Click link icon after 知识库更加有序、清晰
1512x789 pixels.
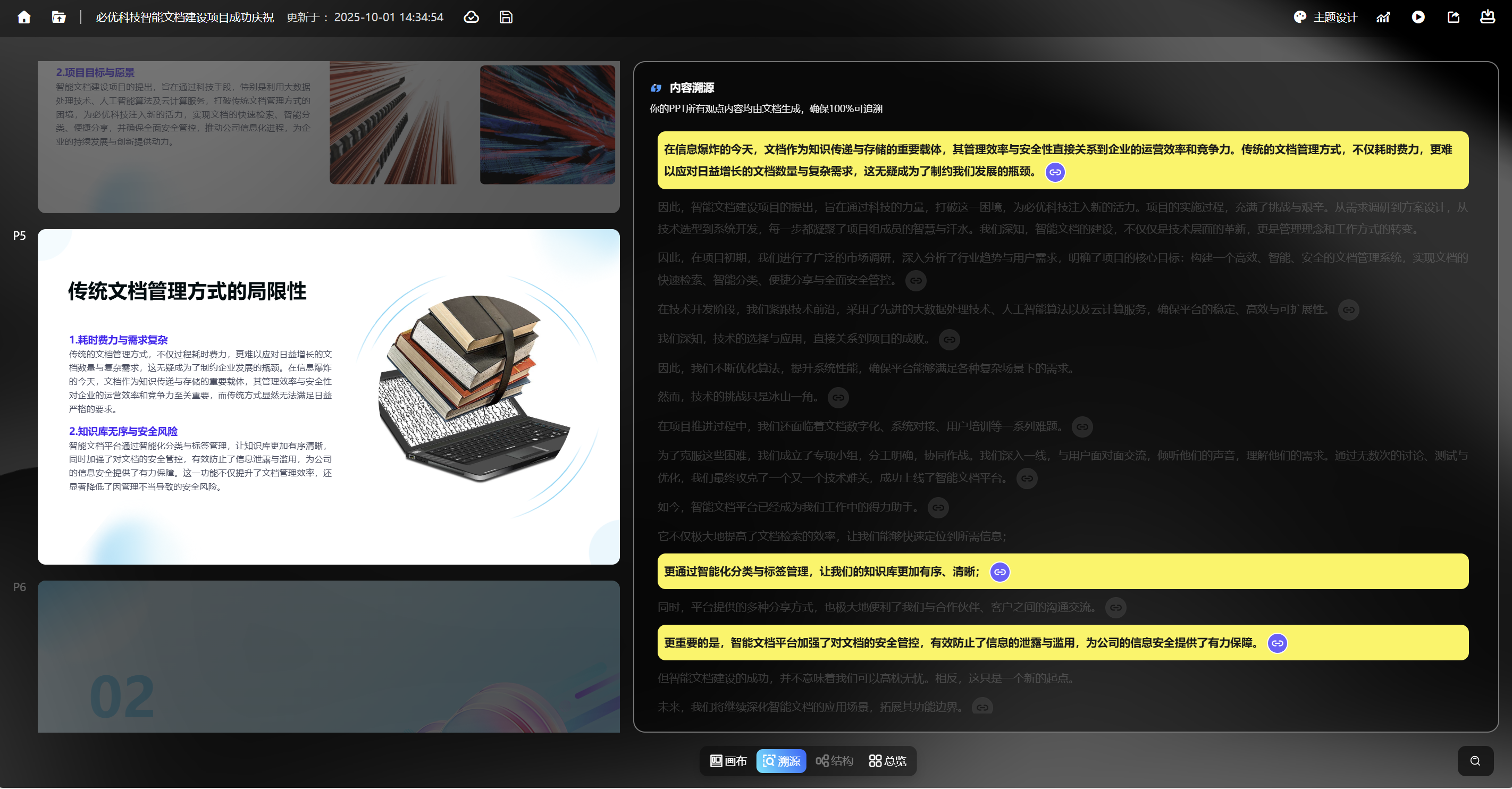click(999, 572)
